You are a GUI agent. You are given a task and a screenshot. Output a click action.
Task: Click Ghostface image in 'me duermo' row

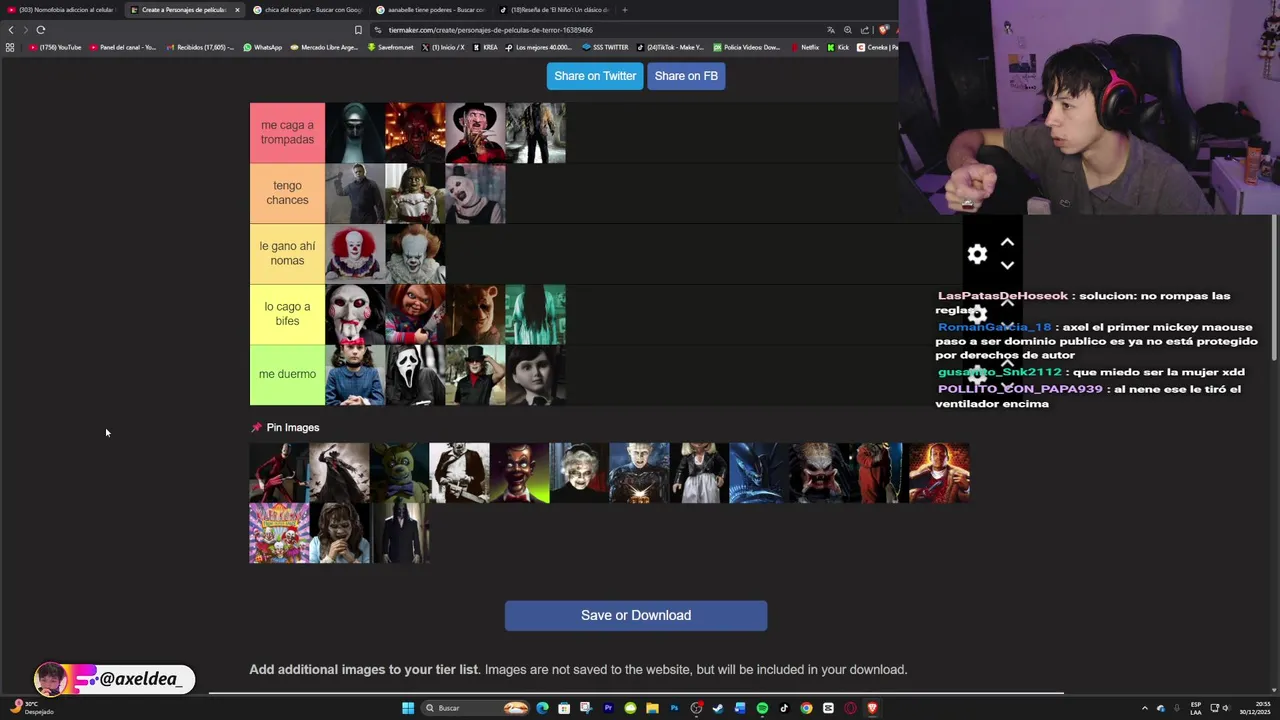(x=415, y=375)
